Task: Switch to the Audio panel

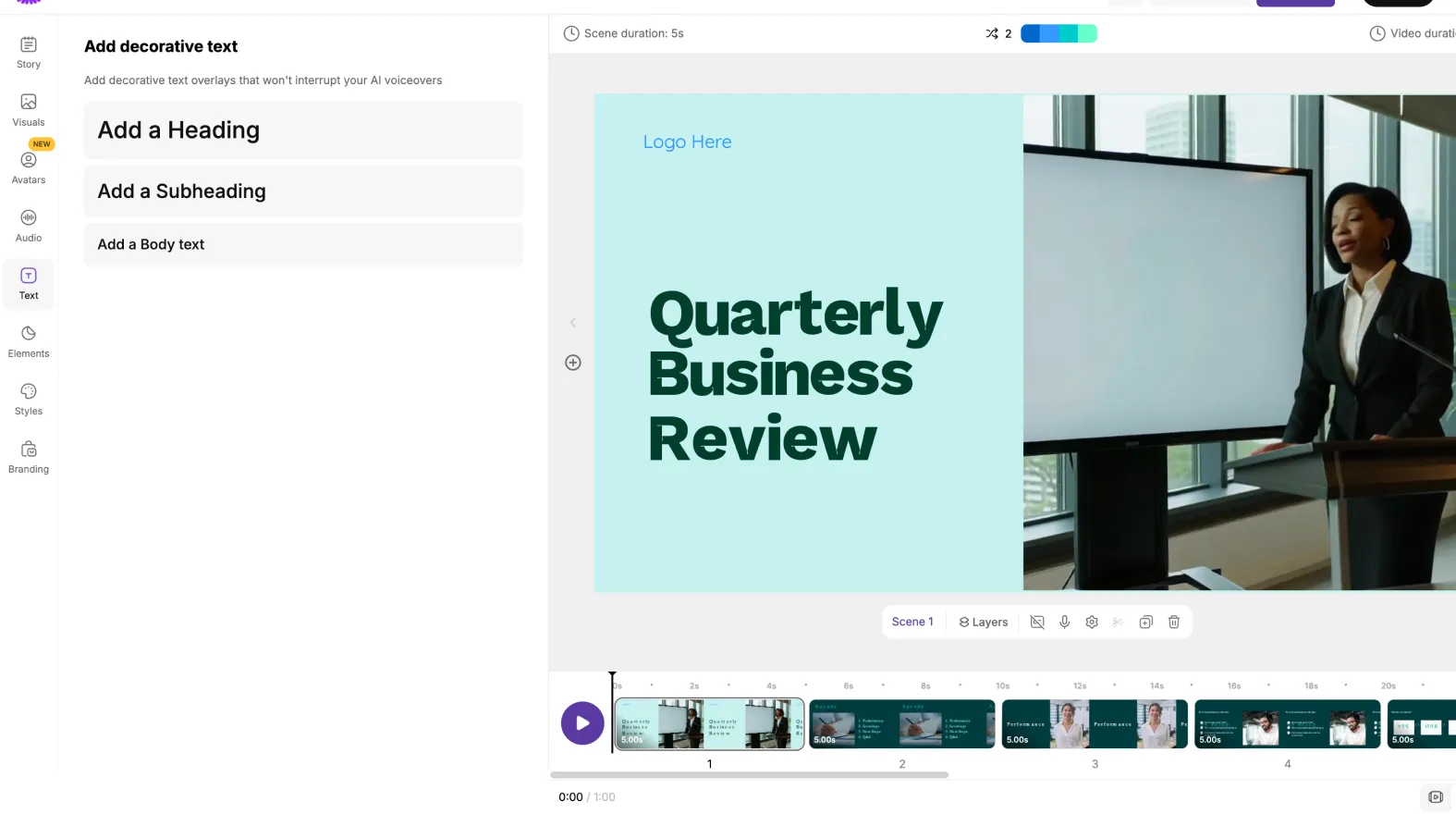Action: 29,226
